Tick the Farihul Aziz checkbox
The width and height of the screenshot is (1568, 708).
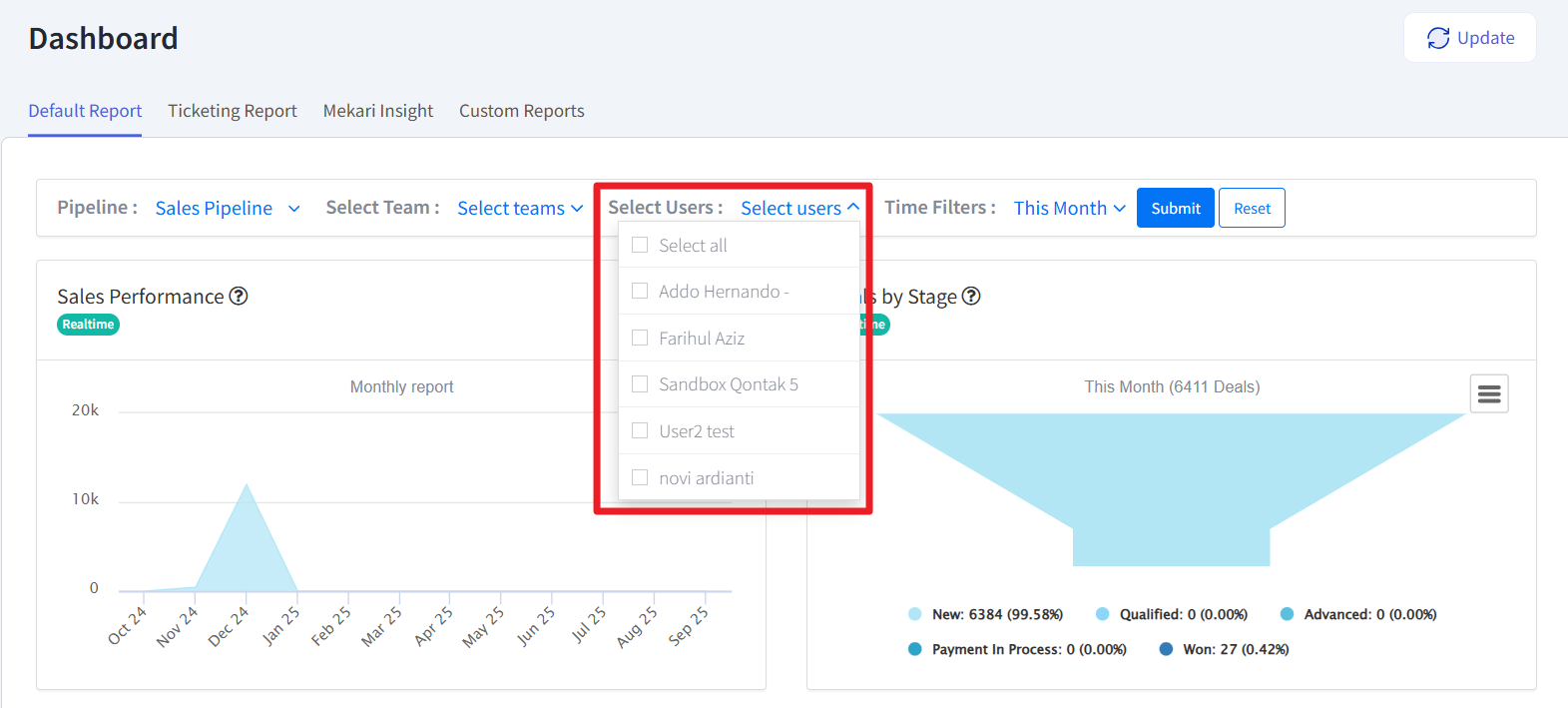640,338
